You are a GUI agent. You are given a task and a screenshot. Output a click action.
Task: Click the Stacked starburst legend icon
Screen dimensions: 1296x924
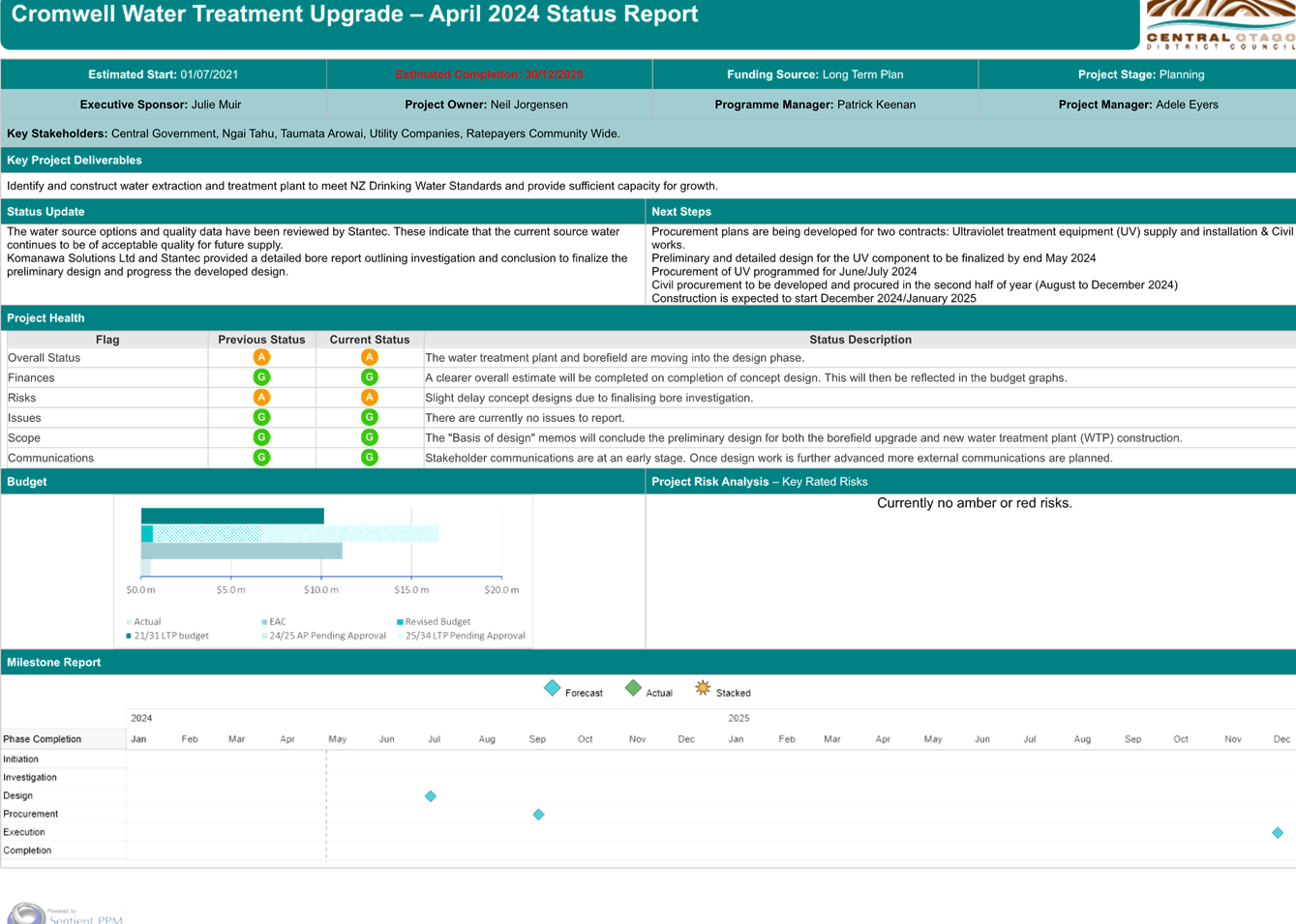(x=703, y=688)
